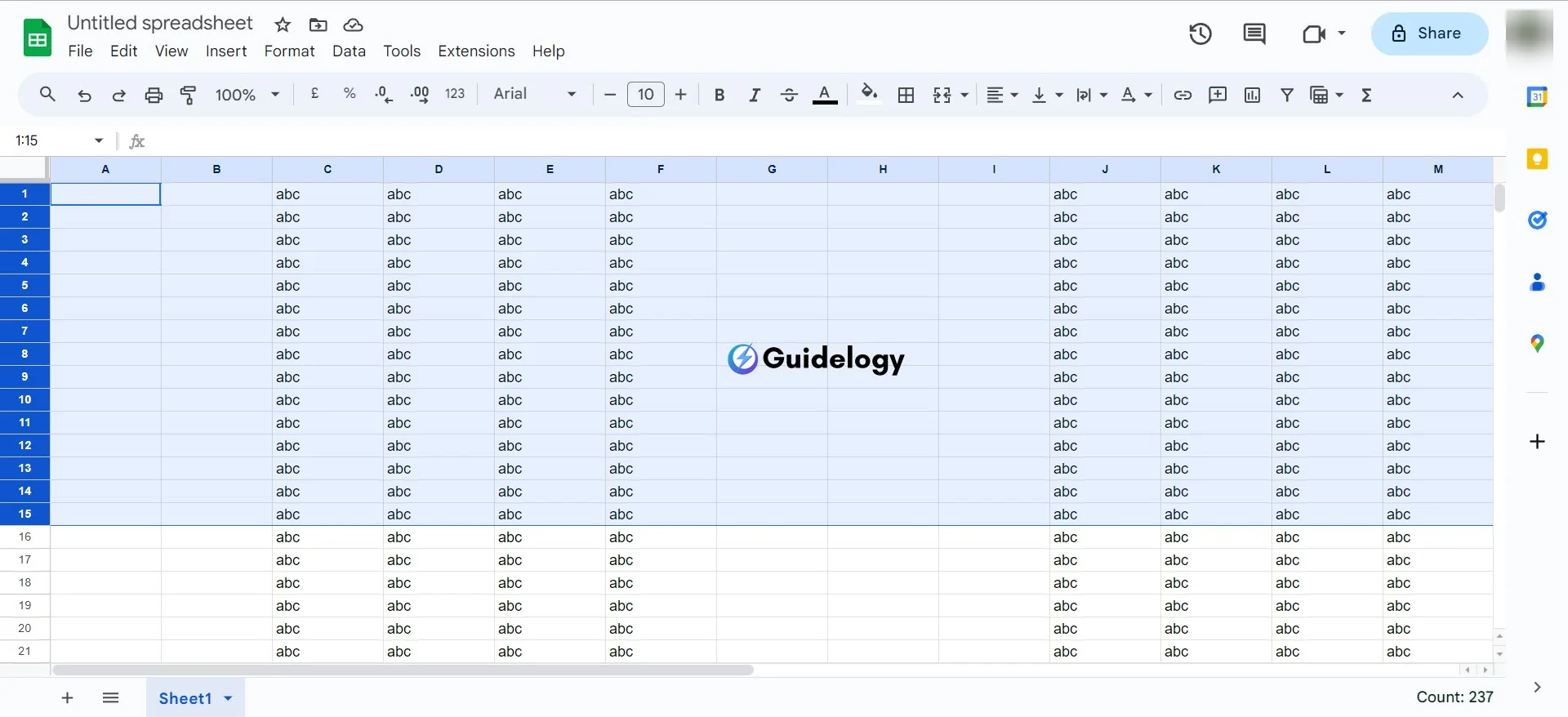Viewport: 1568px width, 717px height.
Task: Check the cloud save status icon
Action: tap(353, 24)
